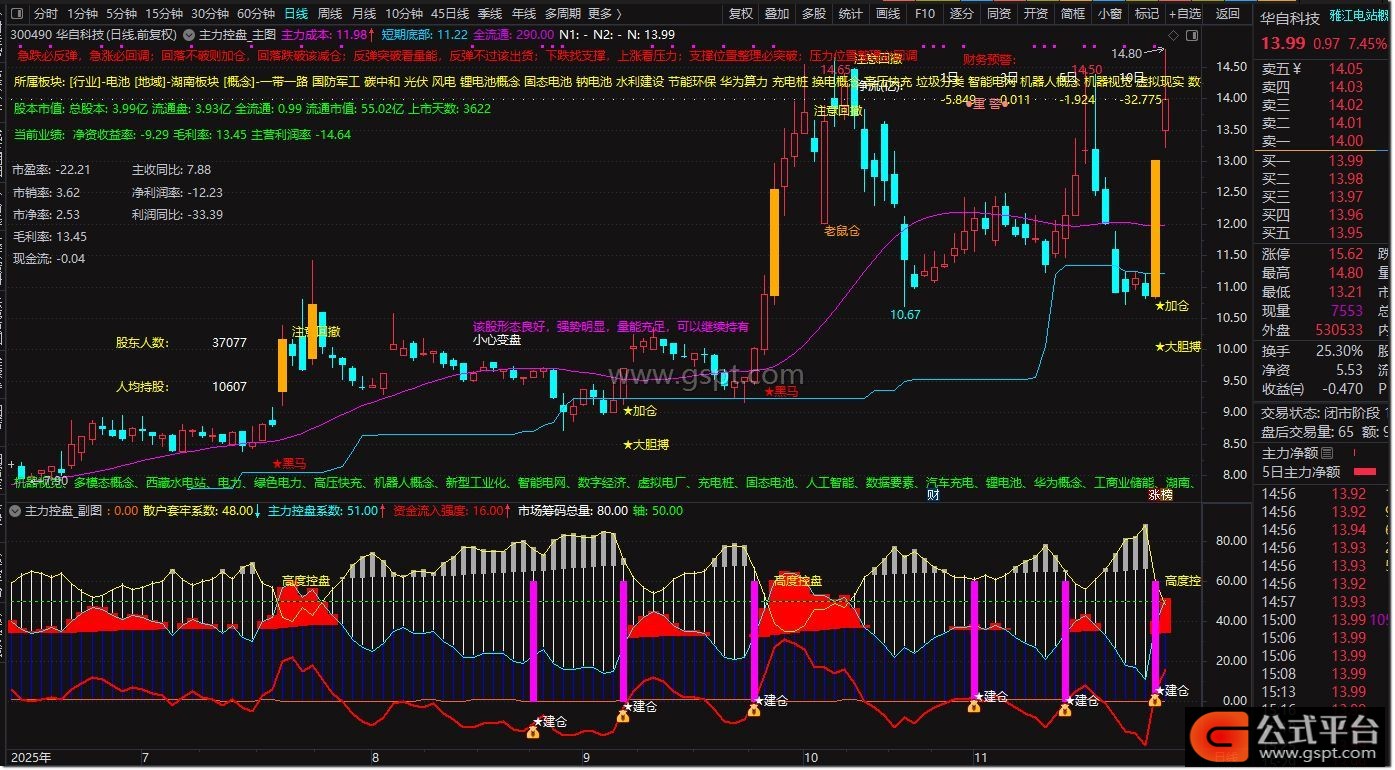Click the ★黑马 signal near October
1395x770 pixels.
782,392
